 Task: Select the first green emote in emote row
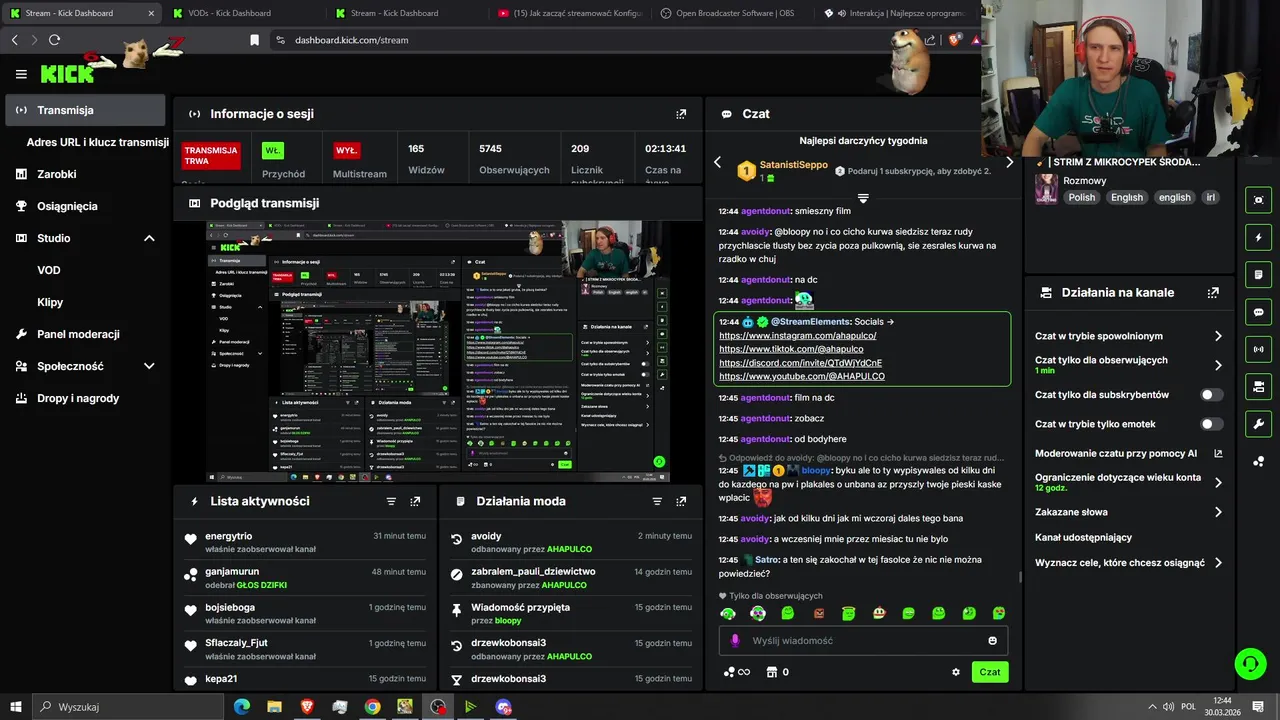coord(728,613)
